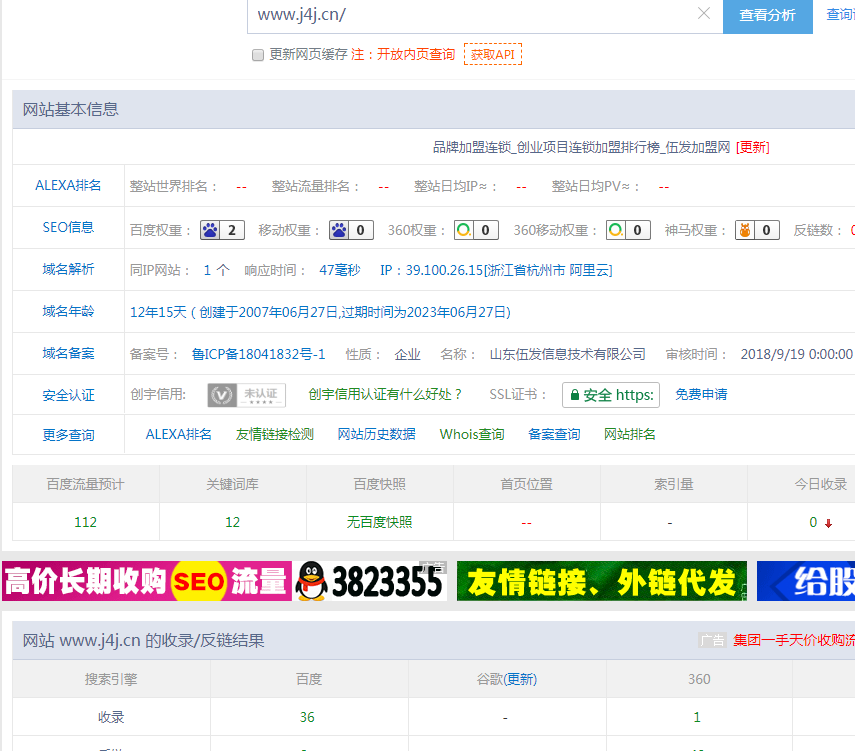This screenshot has height=751, width=855.
Task: Click the Baidu 收录 count 36
Action: (307, 717)
